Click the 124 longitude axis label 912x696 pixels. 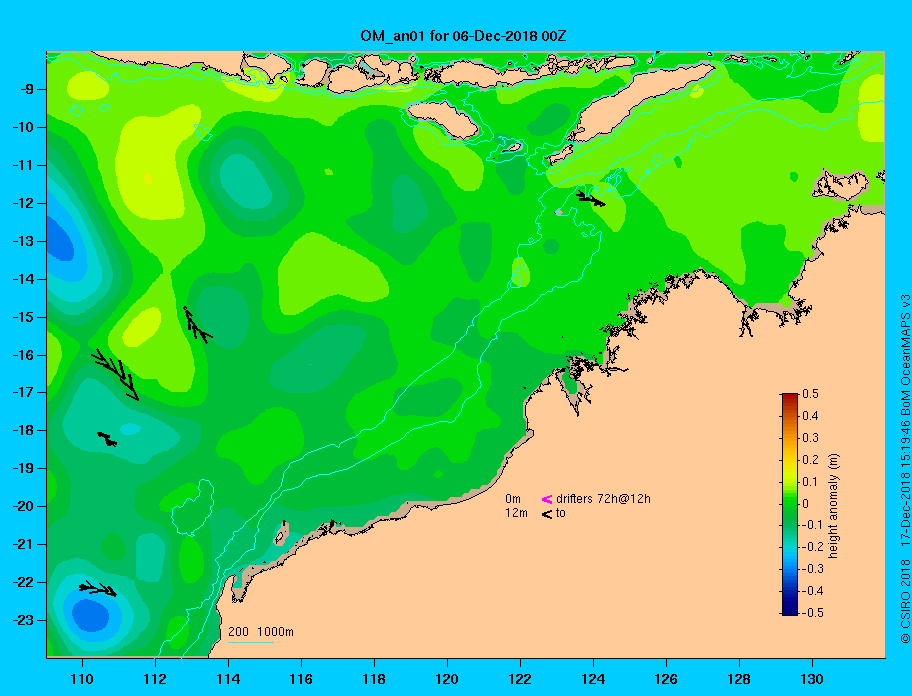pos(593,679)
